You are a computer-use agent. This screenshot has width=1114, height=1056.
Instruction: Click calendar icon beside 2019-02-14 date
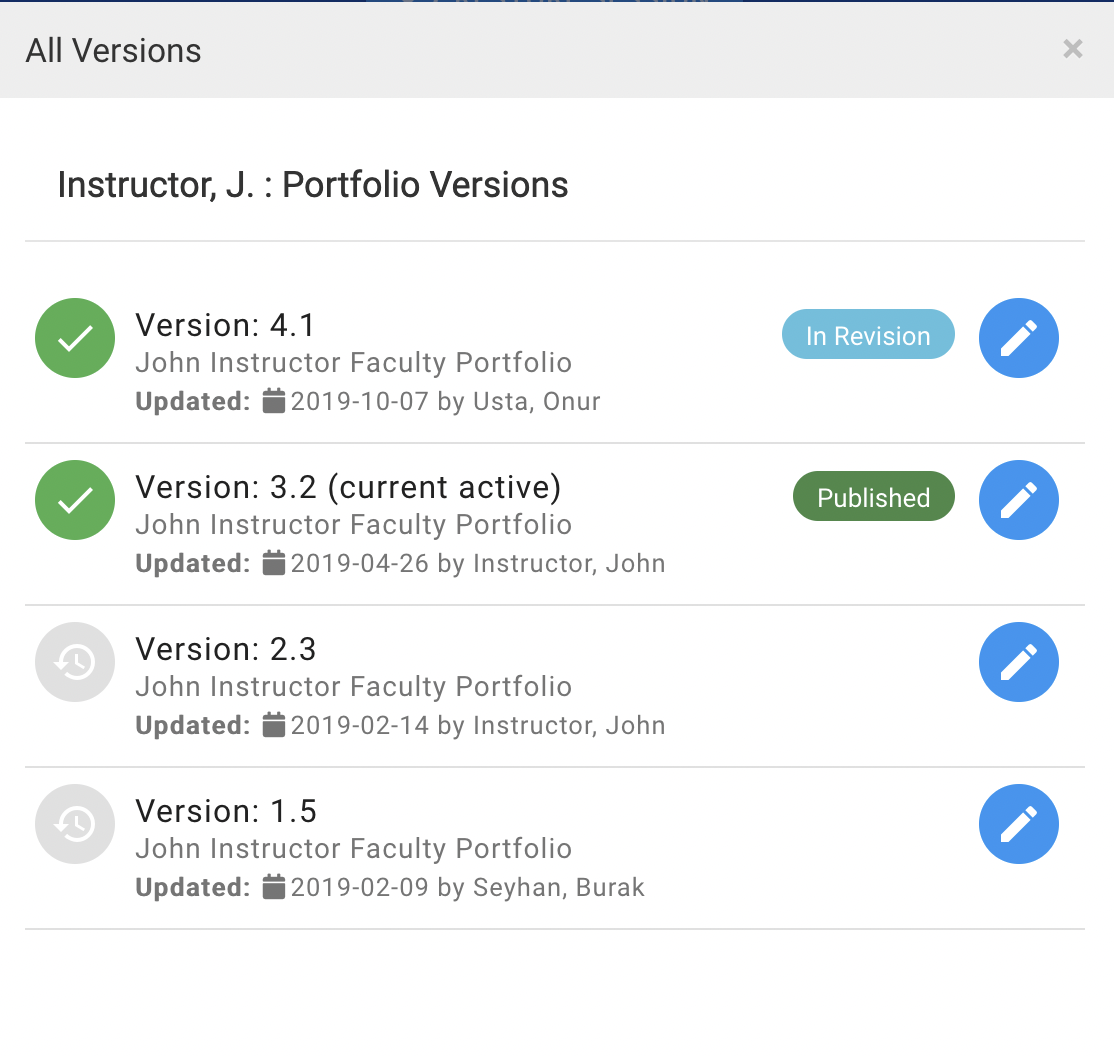(x=274, y=726)
